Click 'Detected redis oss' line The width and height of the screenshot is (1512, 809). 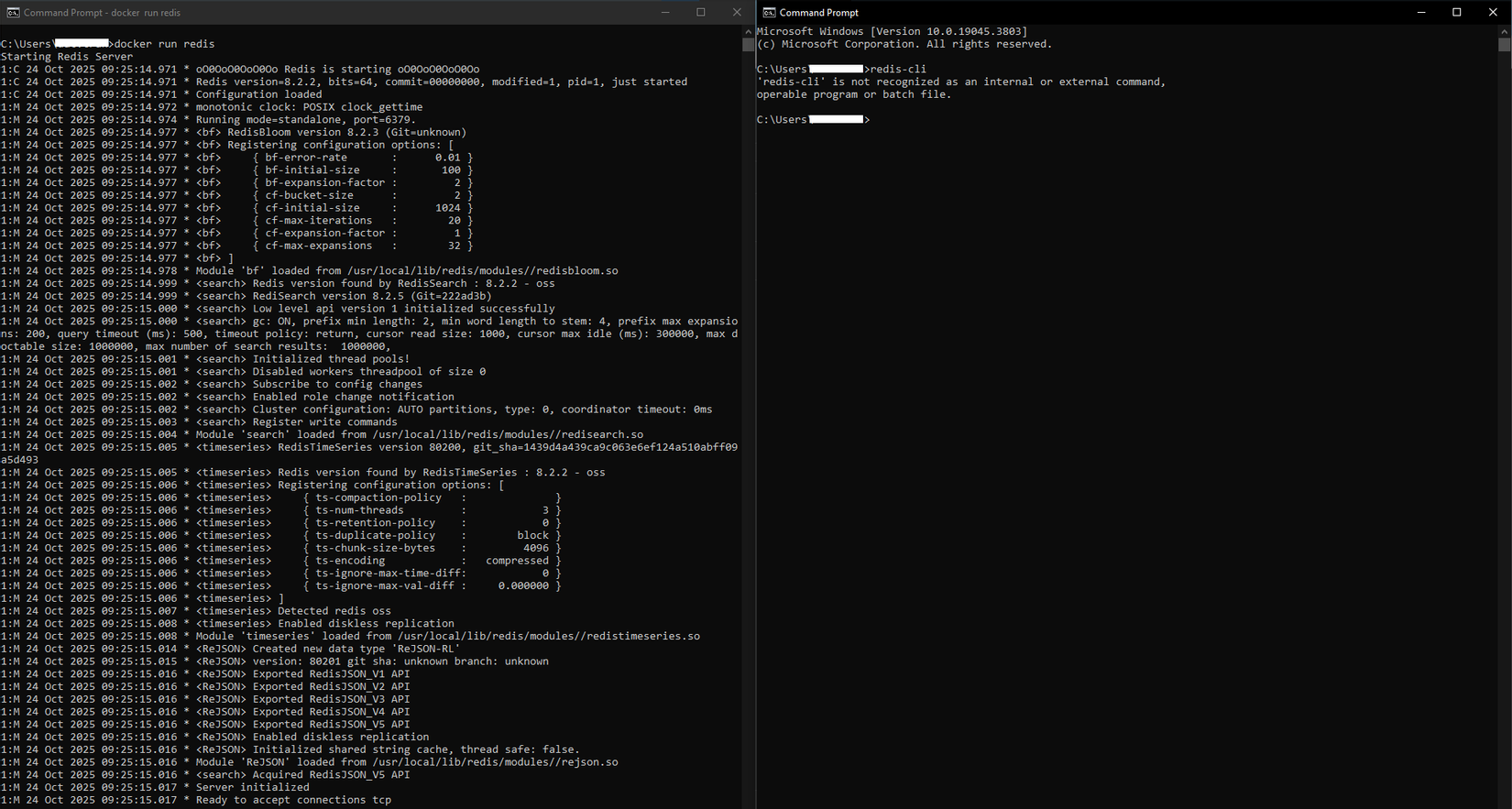click(x=196, y=611)
